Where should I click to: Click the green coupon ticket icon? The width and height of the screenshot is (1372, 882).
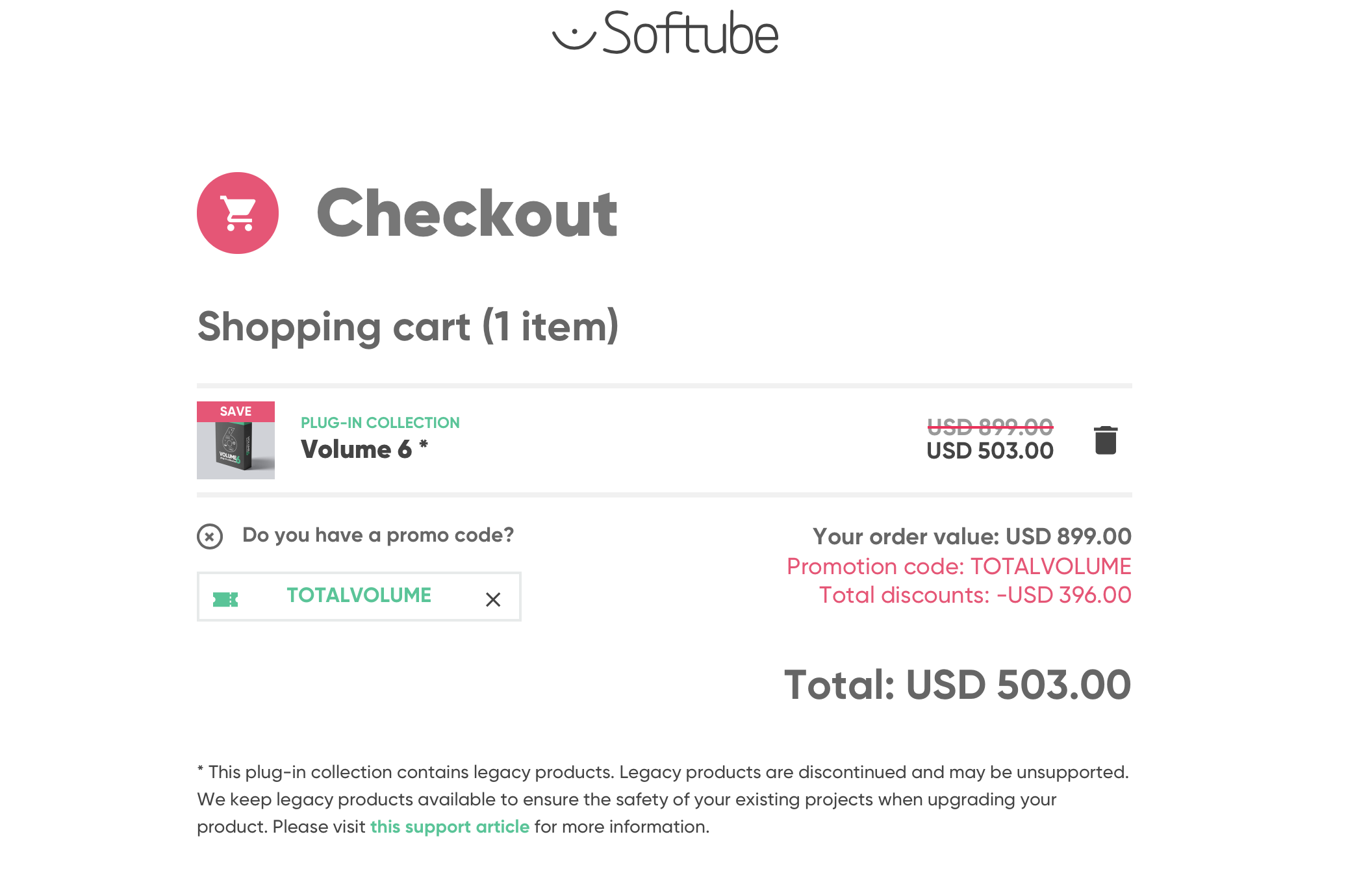tap(225, 599)
